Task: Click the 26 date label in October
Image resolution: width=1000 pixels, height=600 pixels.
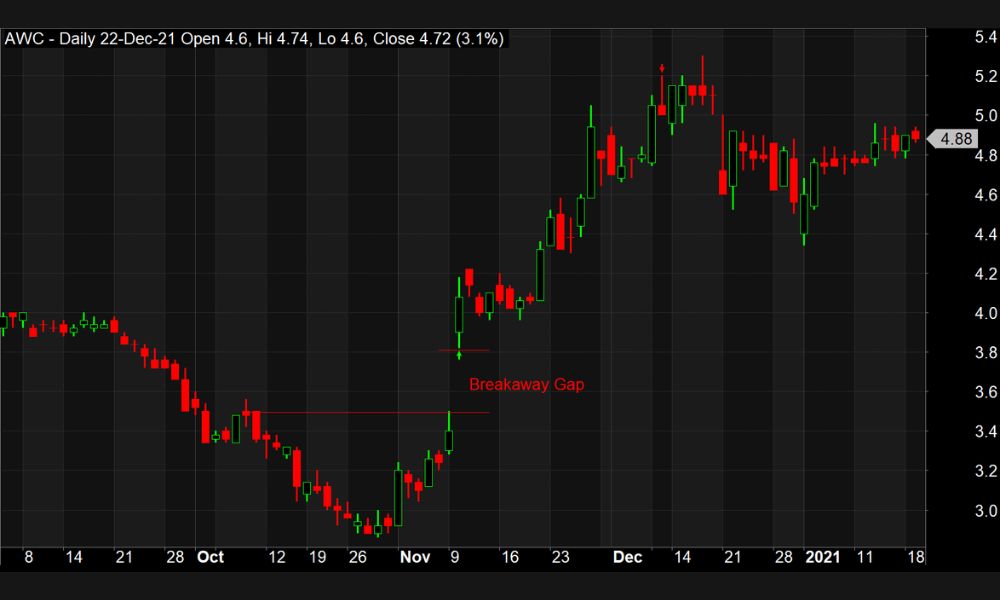Action: (357, 557)
